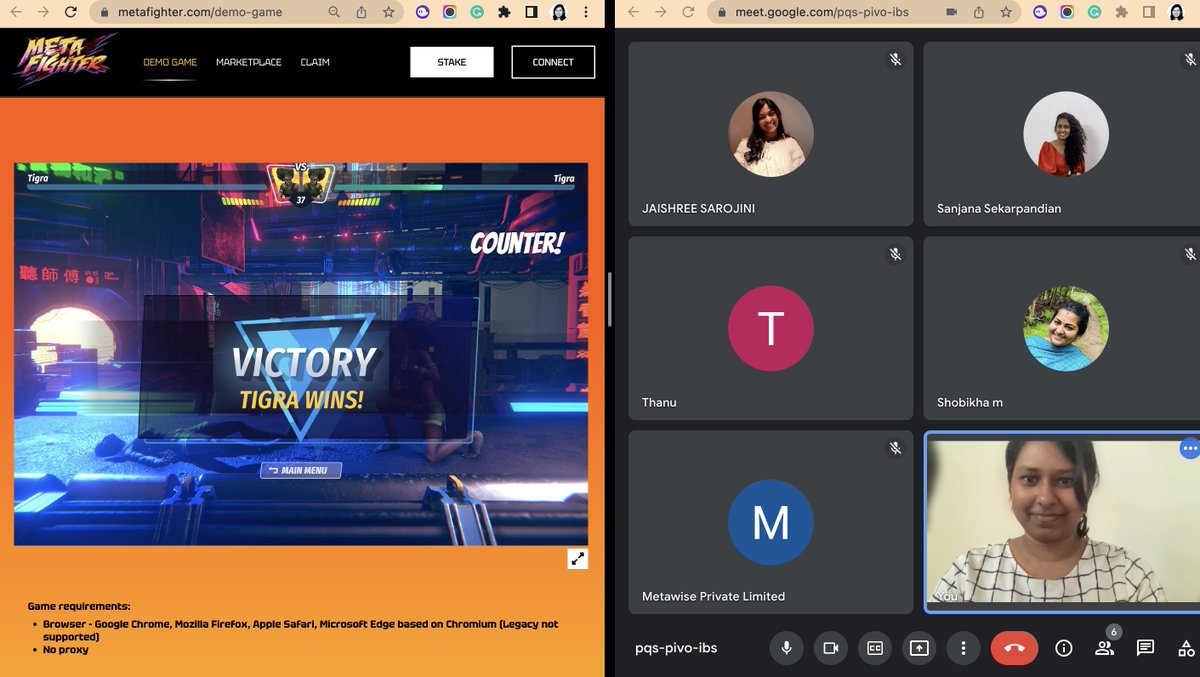Image resolution: width=1200 pixels, height=677 pixels.
Task: Reload the Google Meet page
Action: (687, 12)
